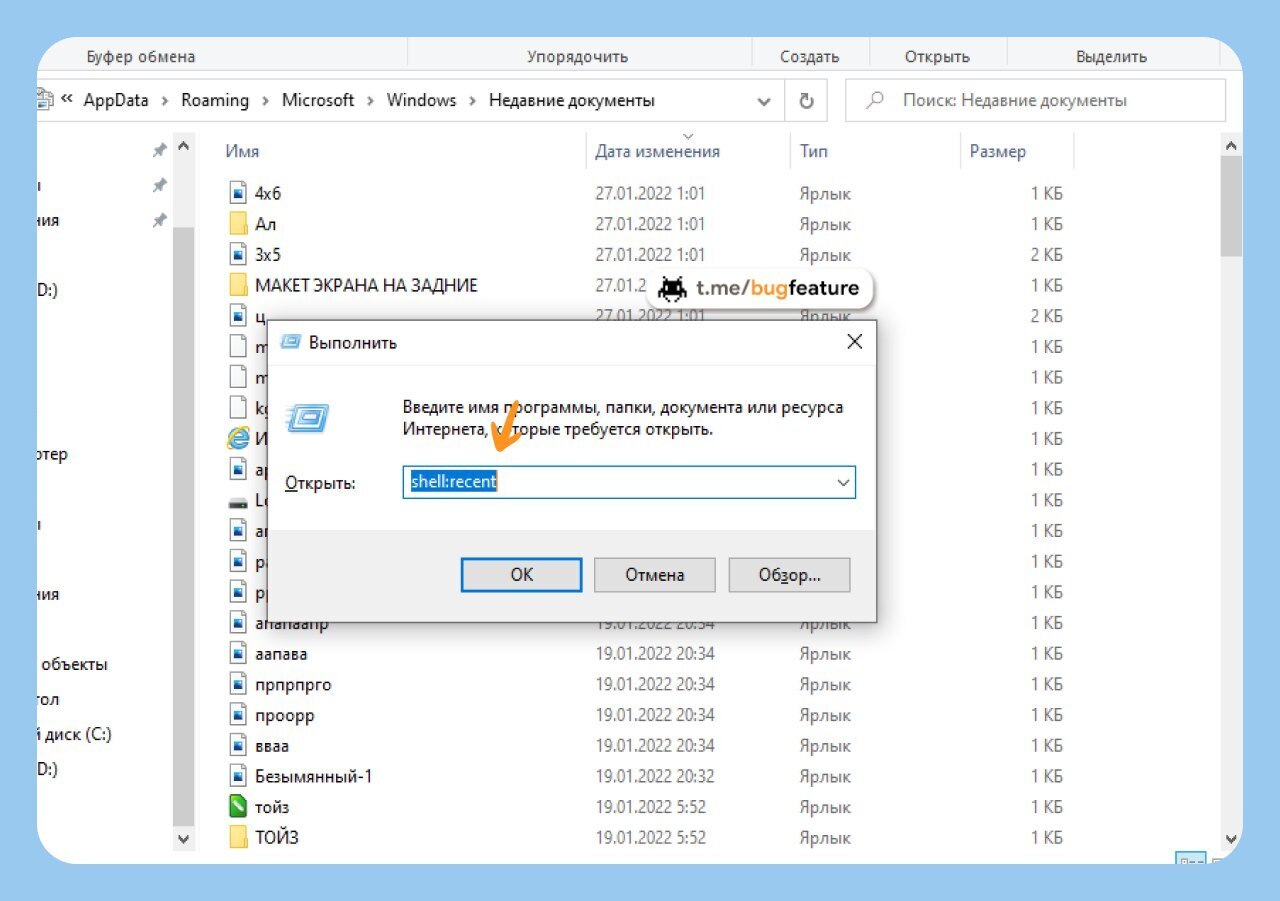Sort files by Имя column header

[x=243, y=152]
